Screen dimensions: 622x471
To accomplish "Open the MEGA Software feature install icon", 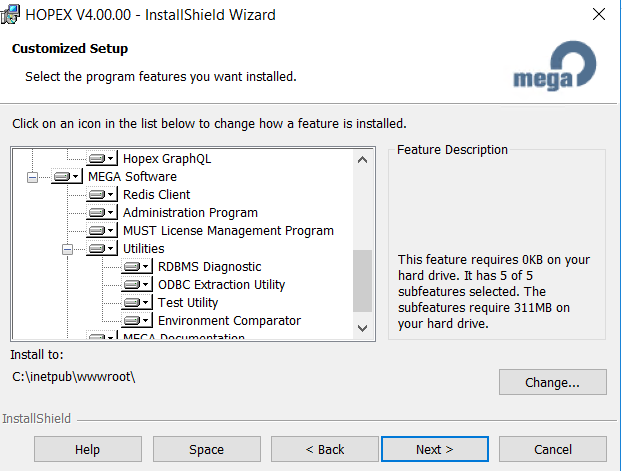I will (66, 177).
